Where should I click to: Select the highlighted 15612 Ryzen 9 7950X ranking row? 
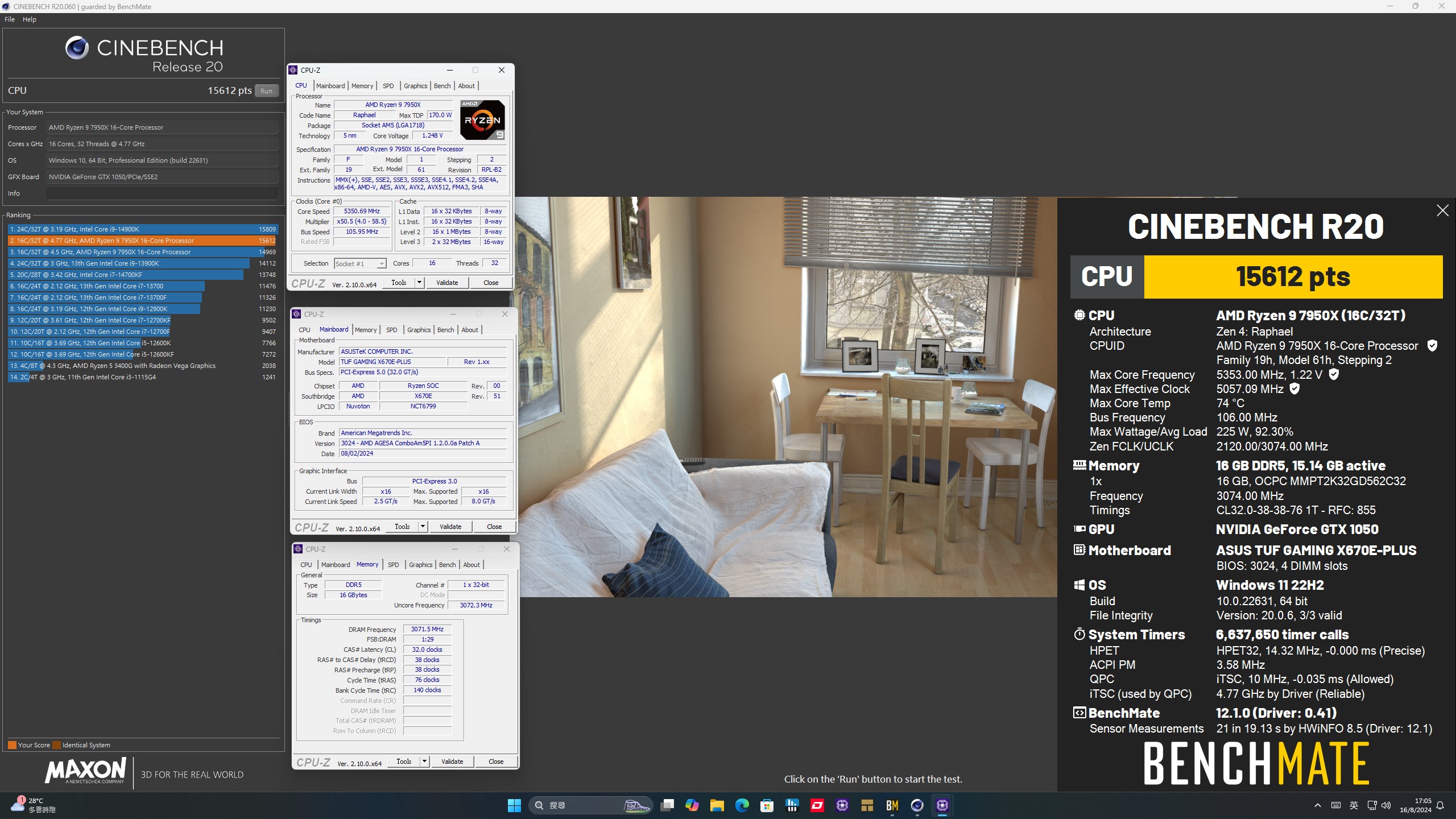coord(142,241)
